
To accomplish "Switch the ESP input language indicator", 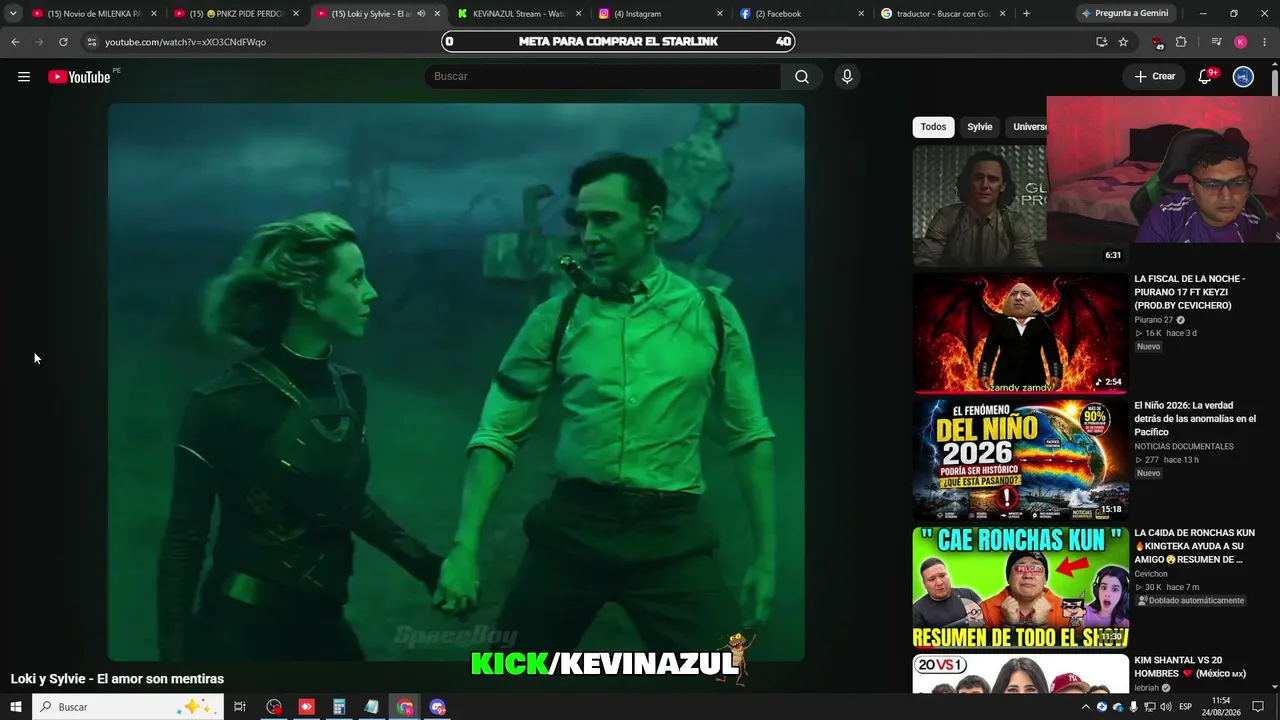I will [1186, 707].
